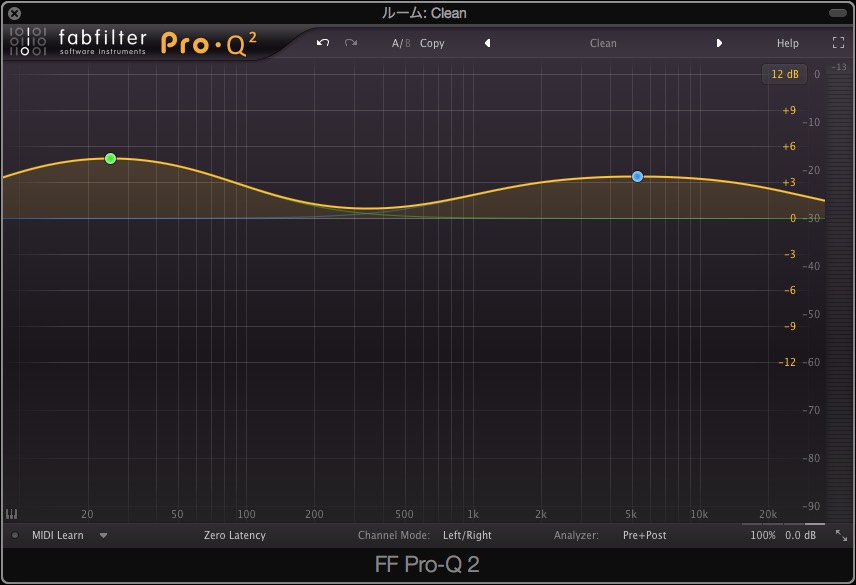Screen dimensions: 856x585
Task: Go to previous preset arrow
Action: (488, 43)
